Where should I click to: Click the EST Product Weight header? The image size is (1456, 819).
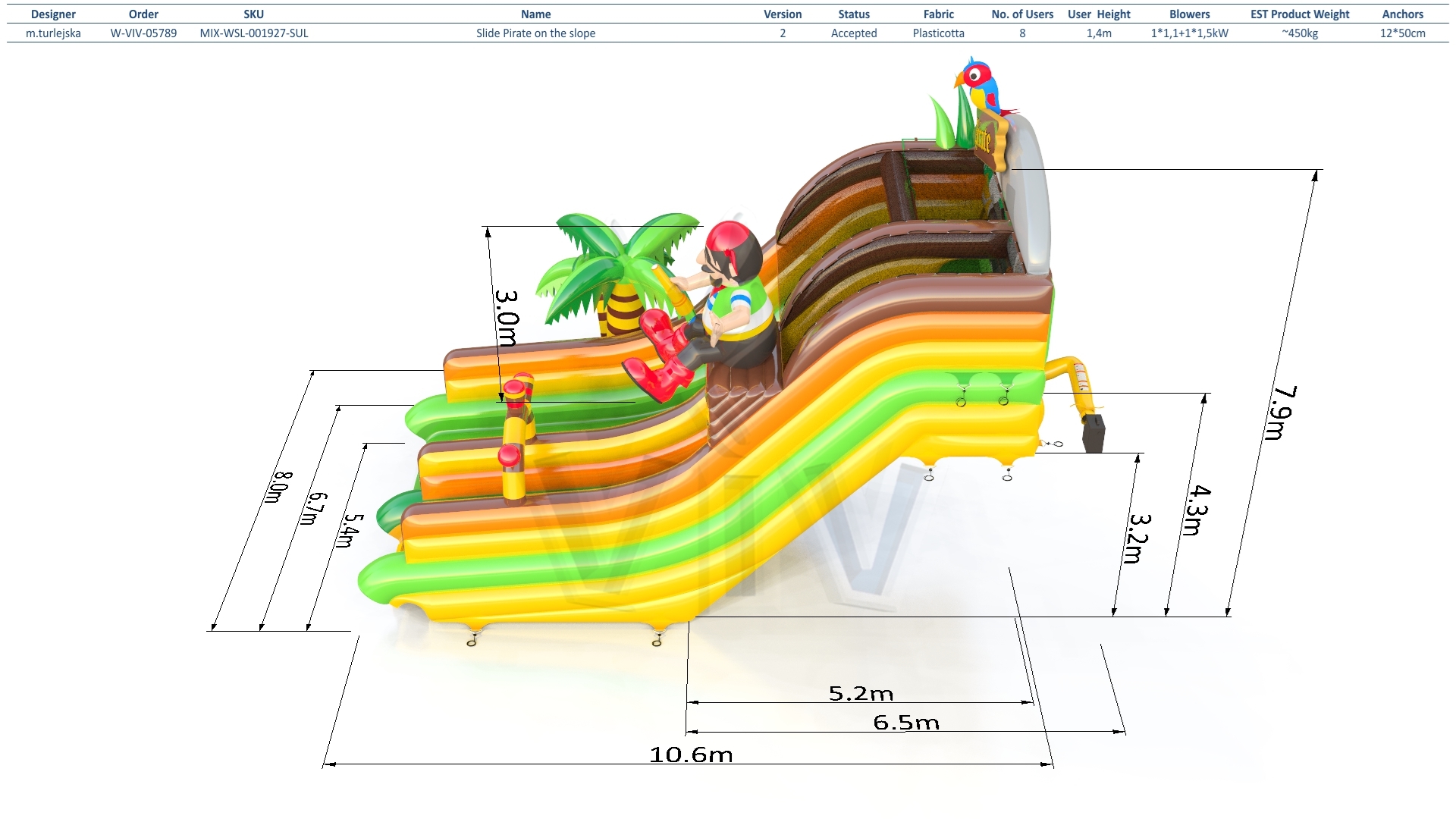pyautogui.click(x=1300, y=14)
